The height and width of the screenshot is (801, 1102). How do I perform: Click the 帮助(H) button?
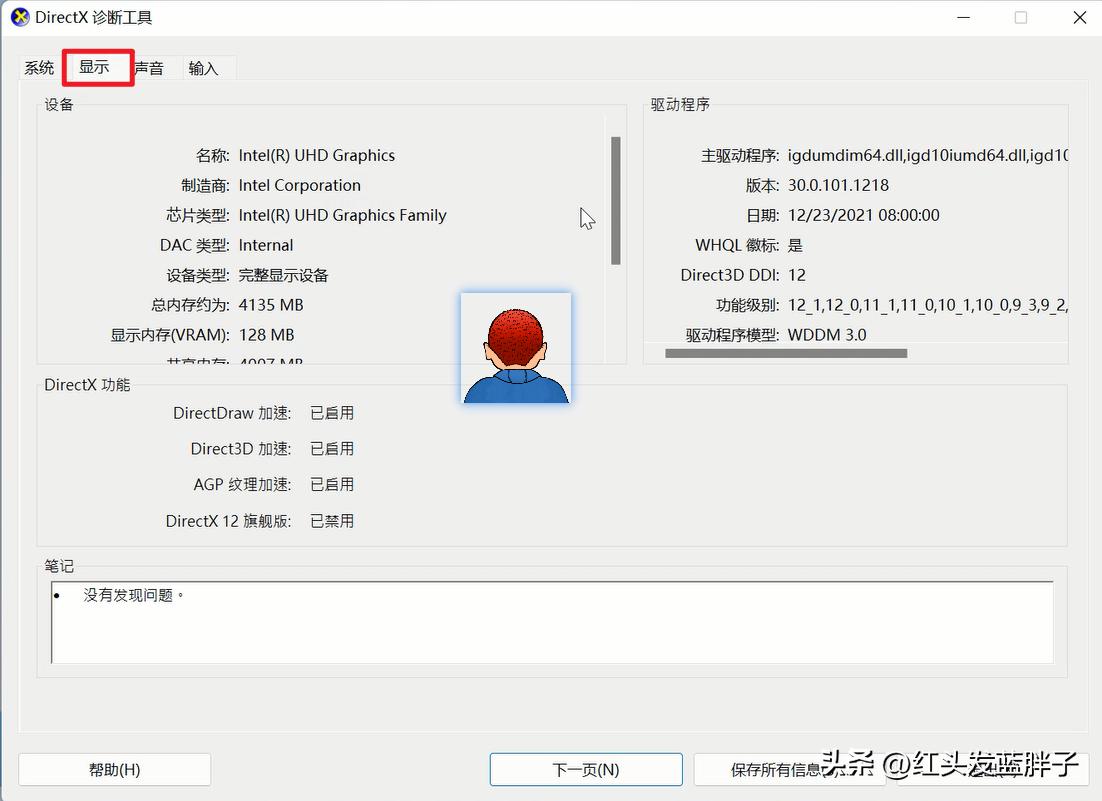click(x=114, y=769)
